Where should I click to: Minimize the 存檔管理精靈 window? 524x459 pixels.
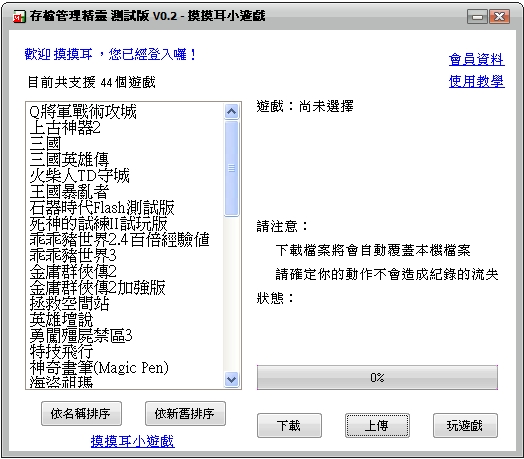point(477,16)
